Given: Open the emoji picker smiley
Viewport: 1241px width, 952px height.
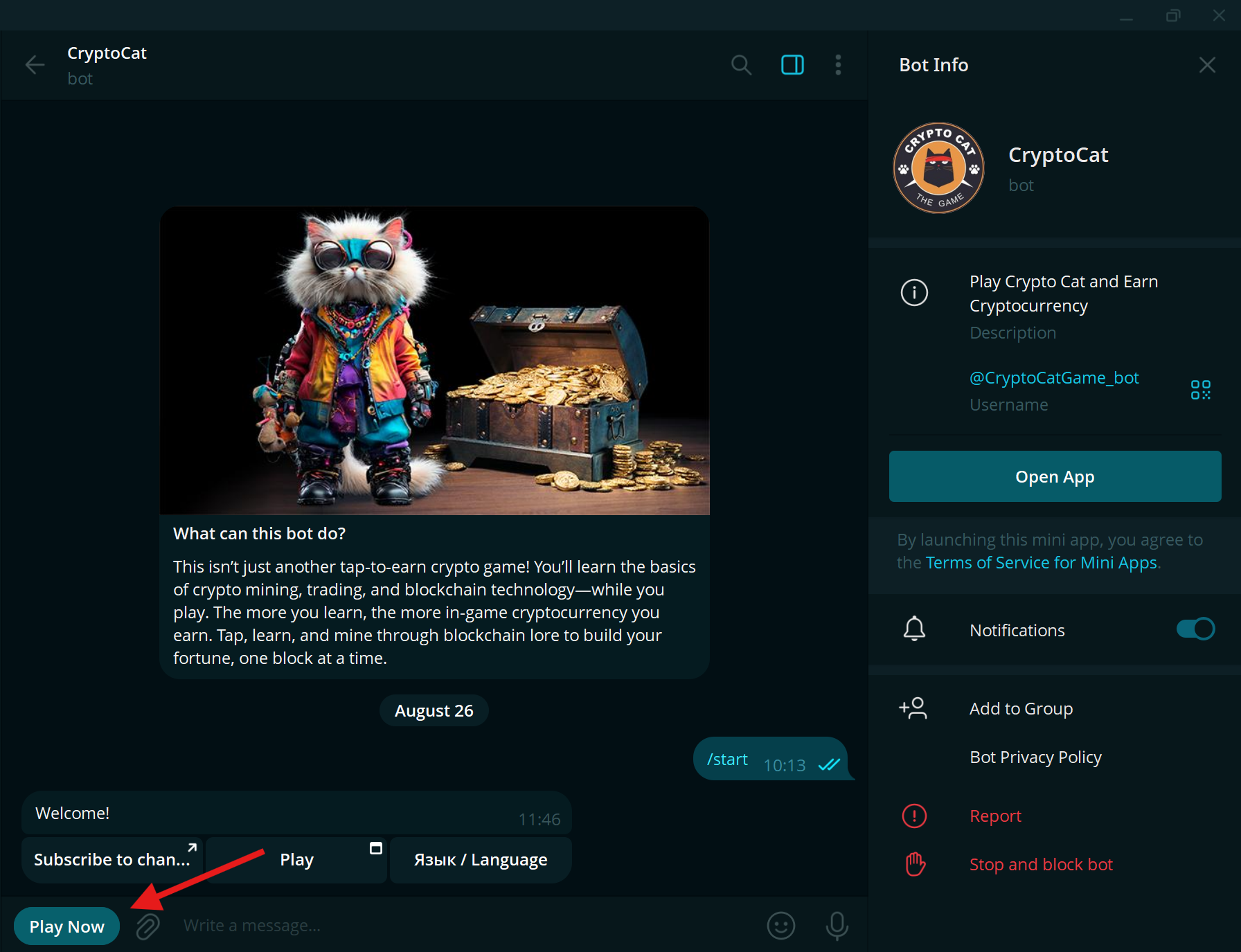Looking at the screenshot, I should [x=780, y=926].
